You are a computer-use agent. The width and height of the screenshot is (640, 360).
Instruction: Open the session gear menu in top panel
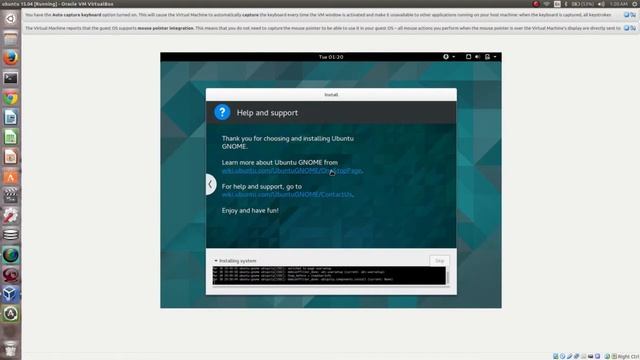(636, 4)
